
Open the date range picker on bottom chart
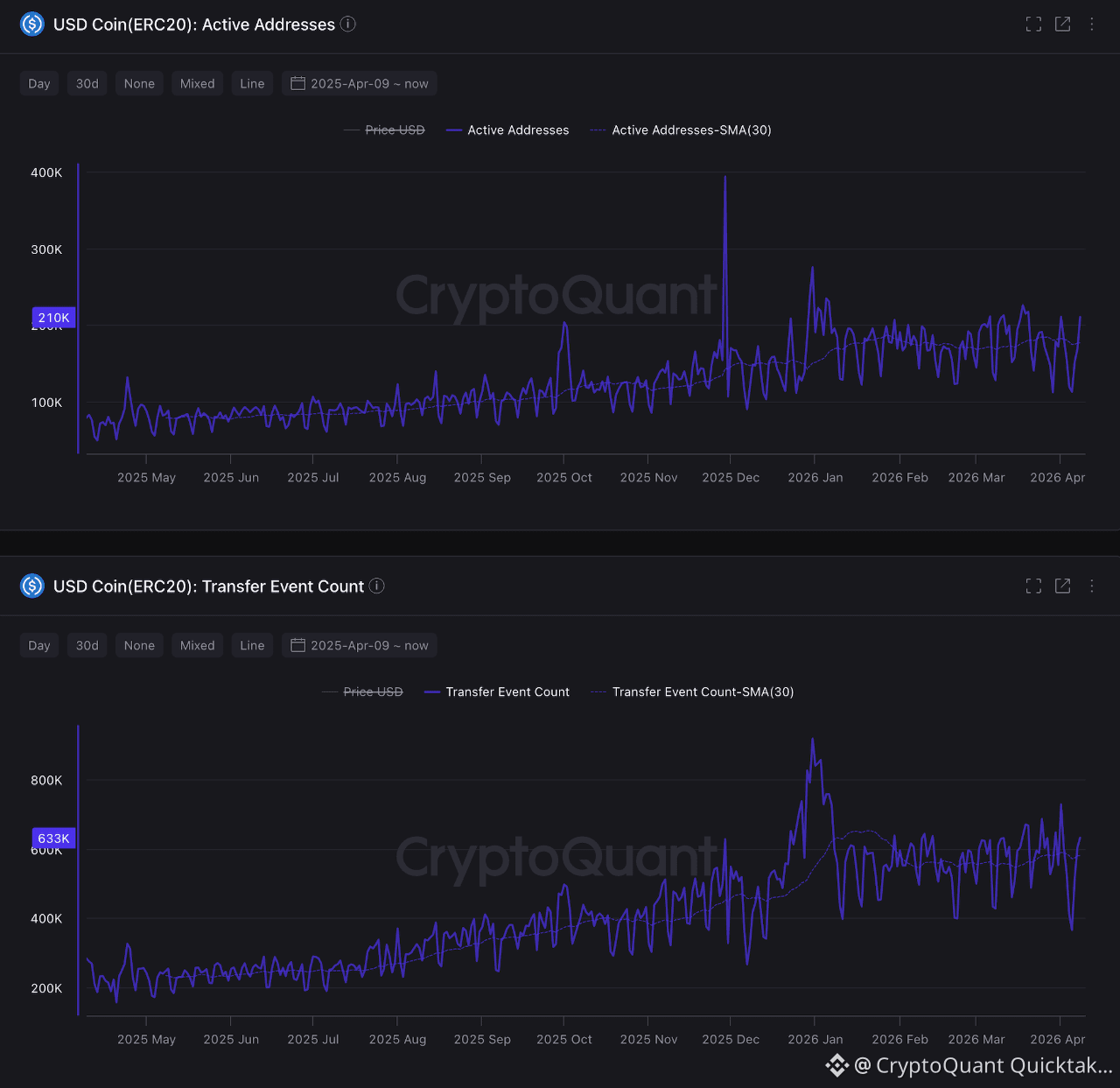coord(360,646)
